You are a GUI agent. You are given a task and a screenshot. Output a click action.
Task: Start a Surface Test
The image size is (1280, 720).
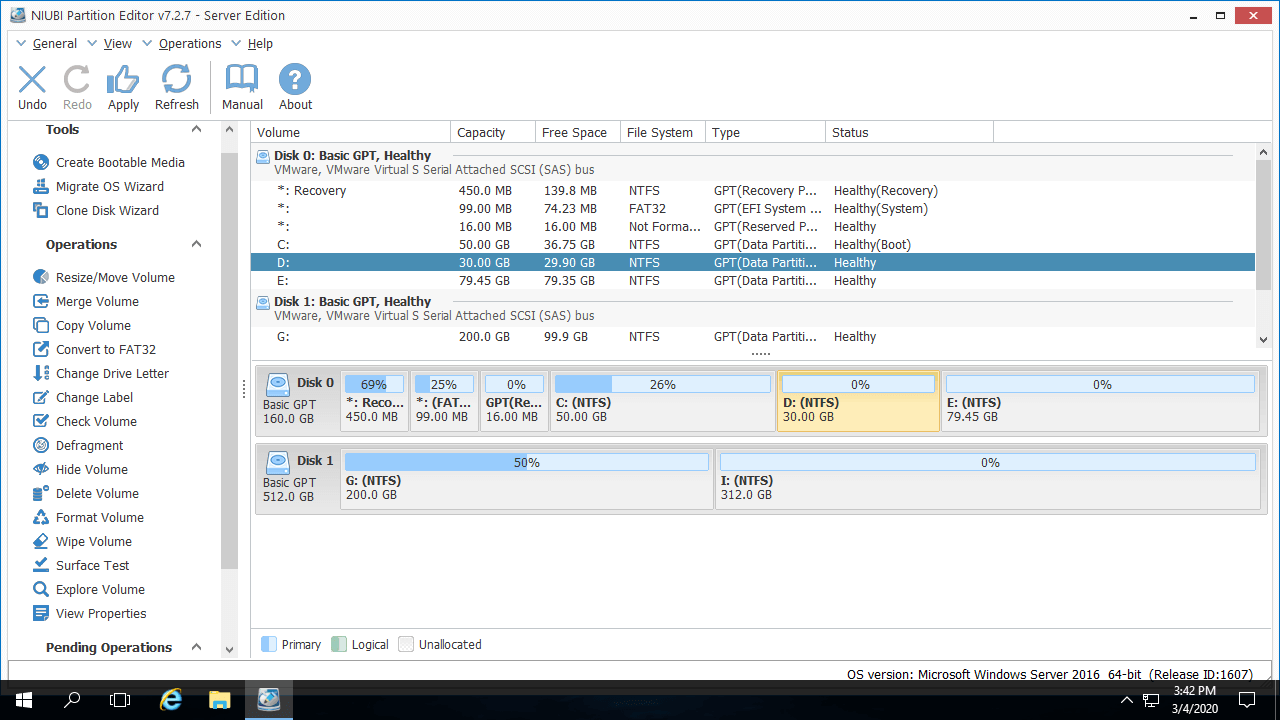point(88,565)
